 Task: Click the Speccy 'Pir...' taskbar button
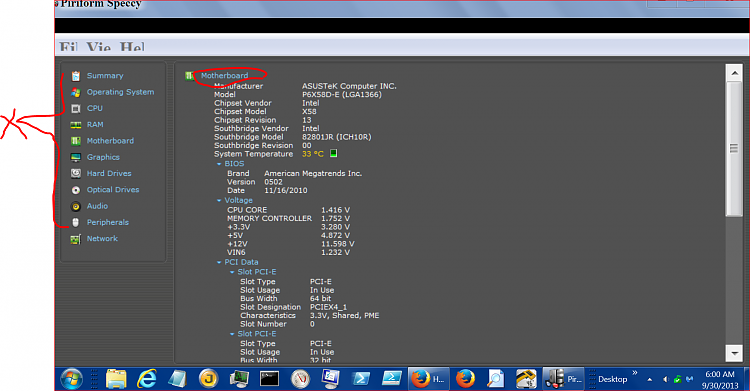coord(563,379)
